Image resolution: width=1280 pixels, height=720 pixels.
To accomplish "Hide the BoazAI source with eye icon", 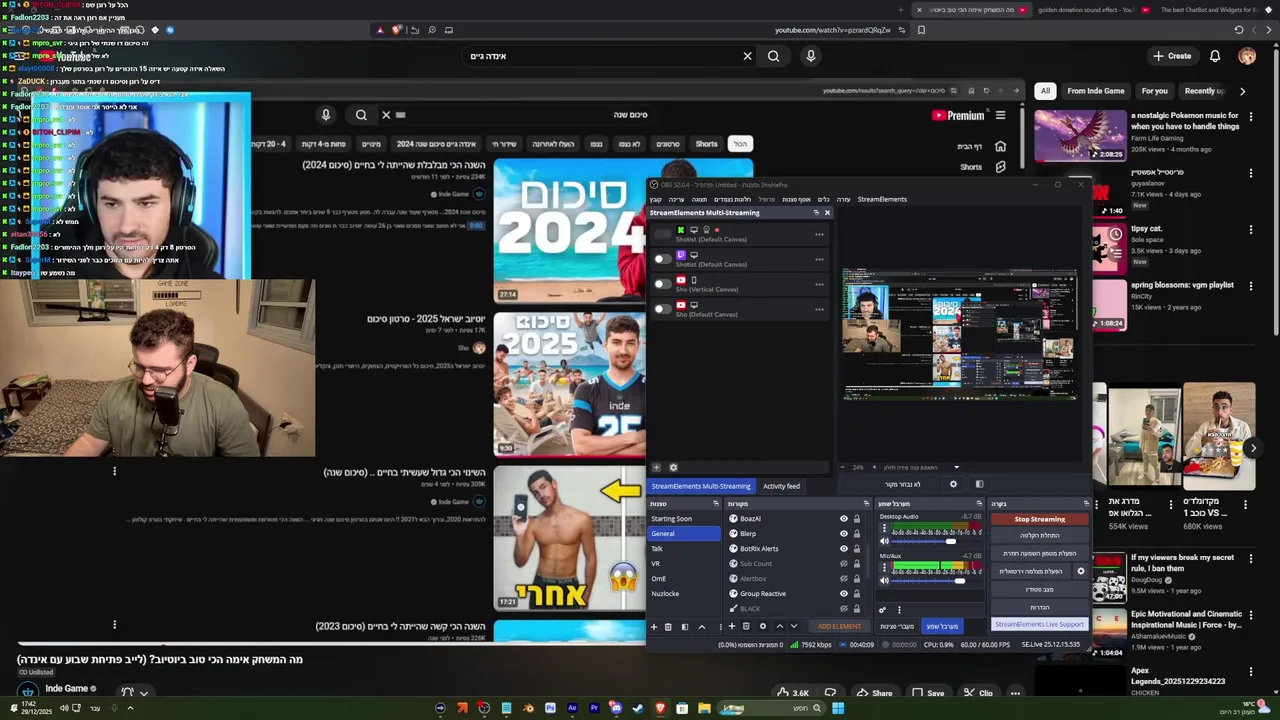I will (x=844, y=519).
